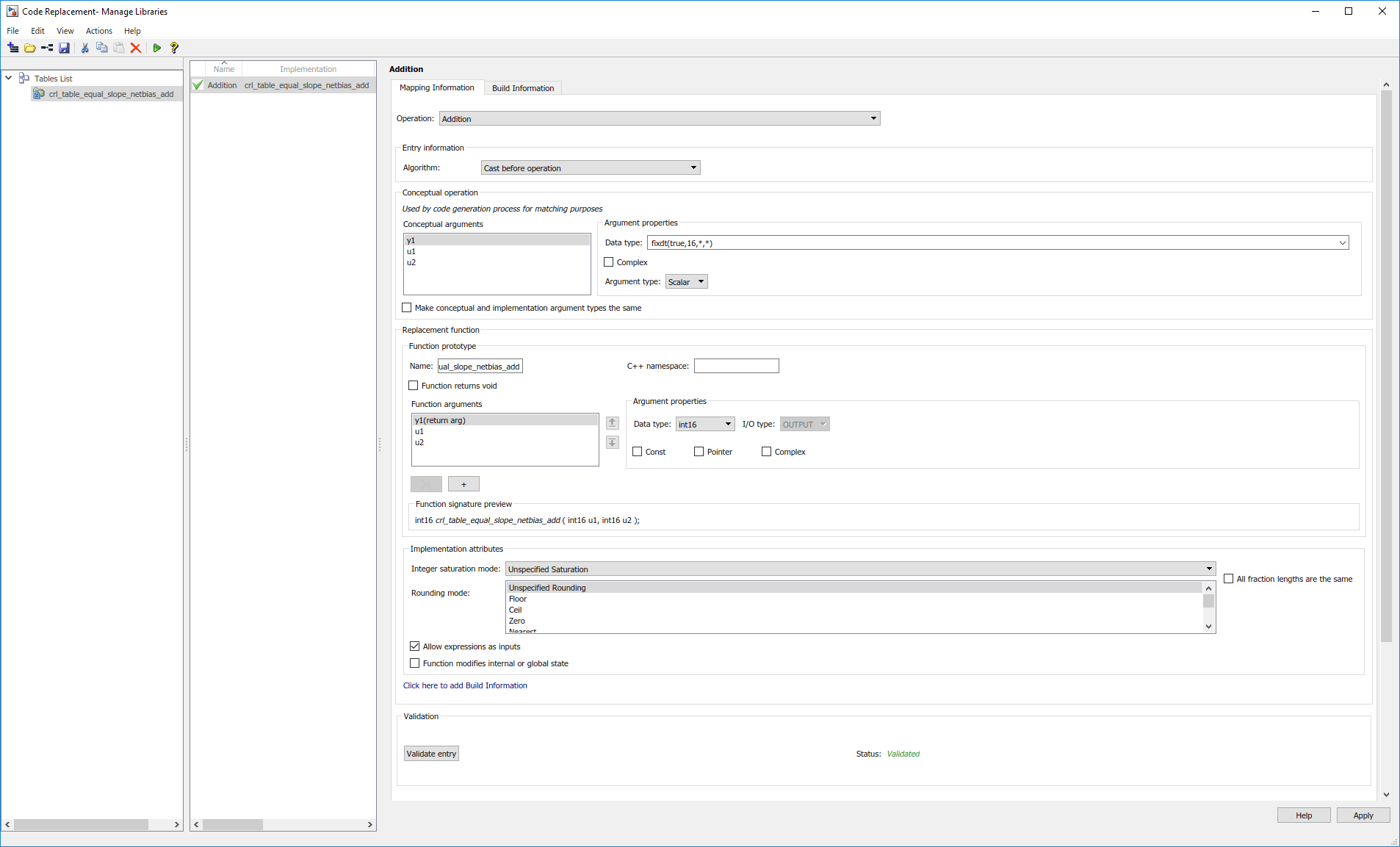This screenshot has width=1400, height=847.
Task: Click the green checkmark beside the Addition entry
Action: pos(198,85)
